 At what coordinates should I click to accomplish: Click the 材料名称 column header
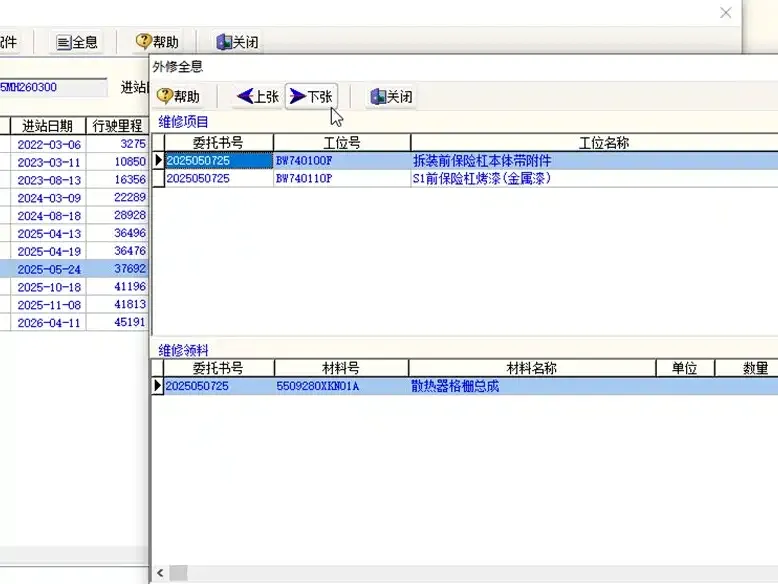click(x=531, y=368)
